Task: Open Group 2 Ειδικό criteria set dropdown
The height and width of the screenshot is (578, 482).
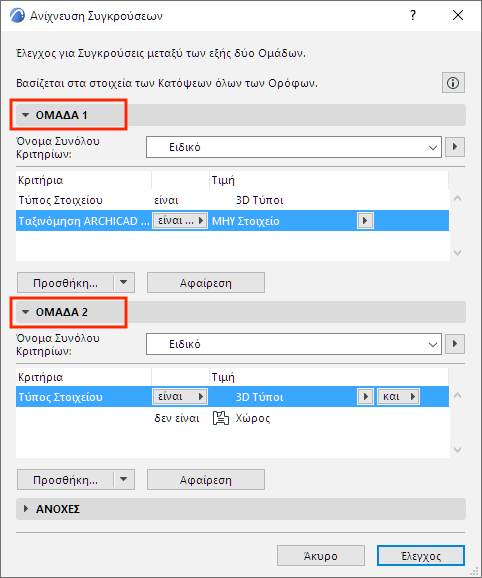Action: click(x=294, y=344)
